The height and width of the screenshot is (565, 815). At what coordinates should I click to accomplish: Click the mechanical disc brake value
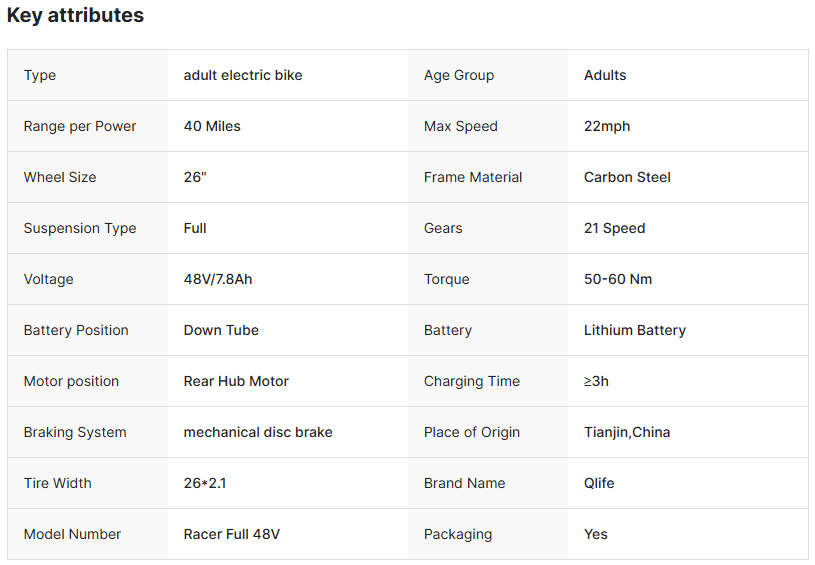(258, 432)
